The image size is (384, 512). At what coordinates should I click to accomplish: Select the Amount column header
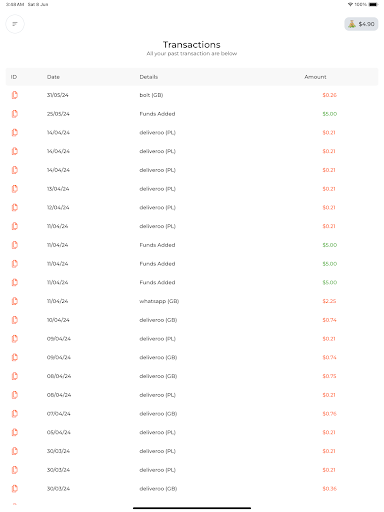click(x=315, y=77)
